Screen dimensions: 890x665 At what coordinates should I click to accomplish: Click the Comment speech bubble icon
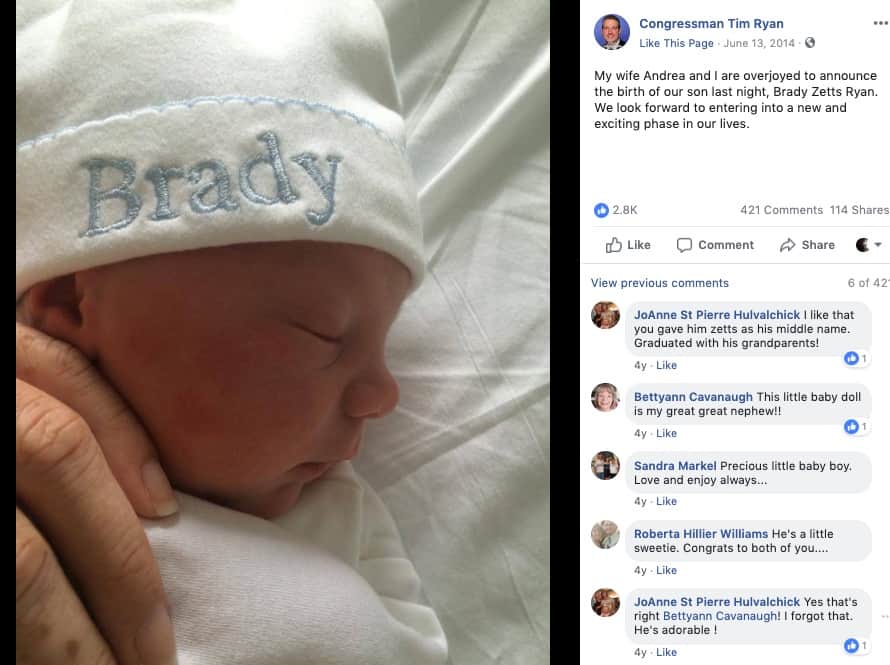point(684,245)
